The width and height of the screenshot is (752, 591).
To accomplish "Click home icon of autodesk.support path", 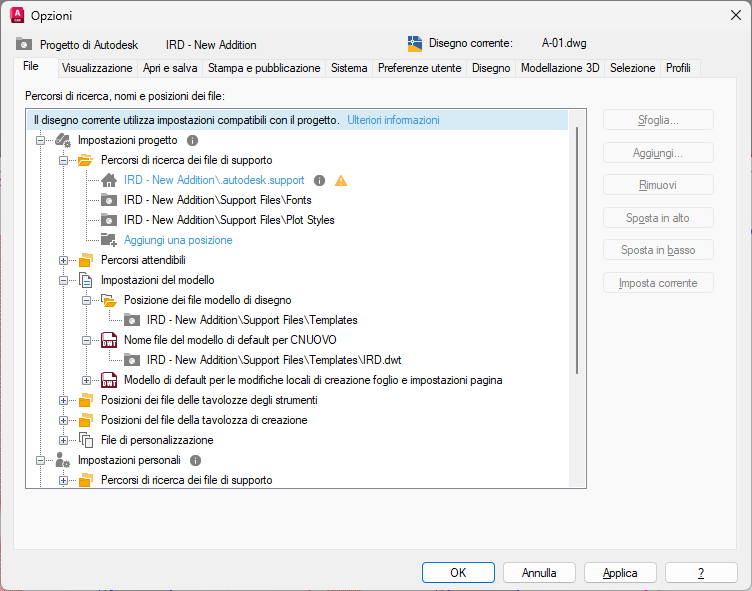I will coord(109,181).
